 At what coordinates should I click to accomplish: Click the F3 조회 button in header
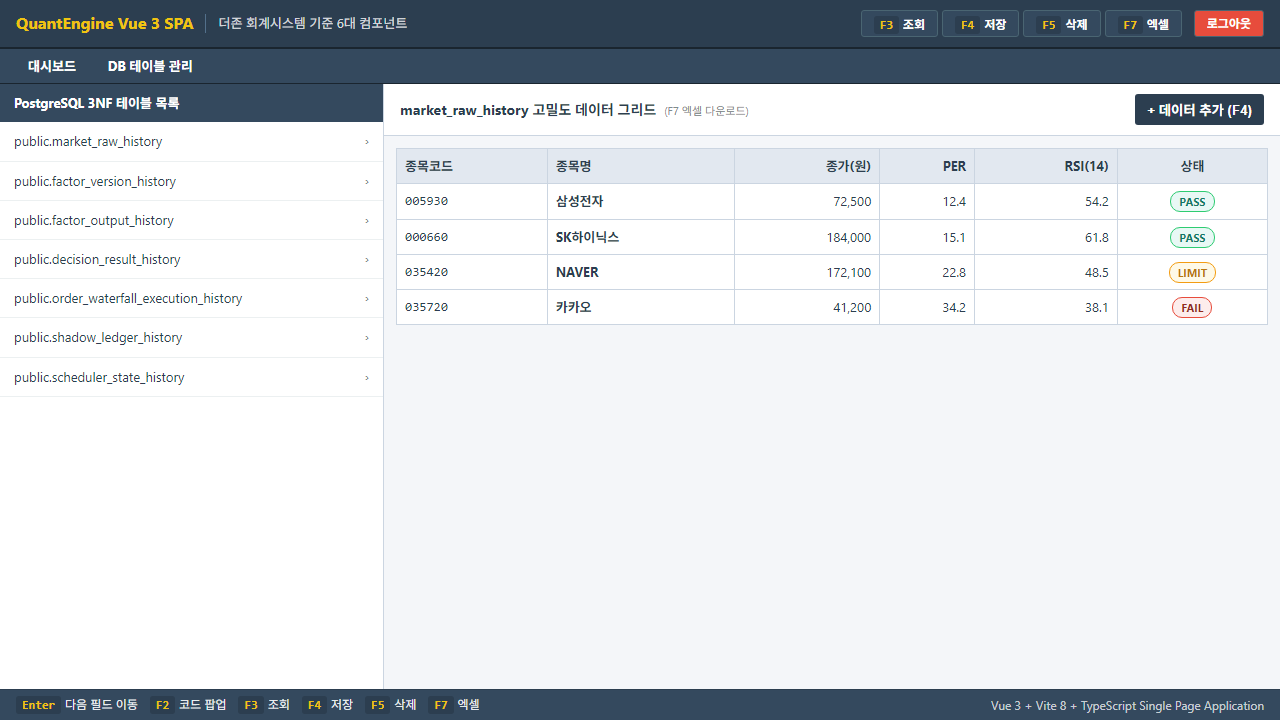pos(899,24)
